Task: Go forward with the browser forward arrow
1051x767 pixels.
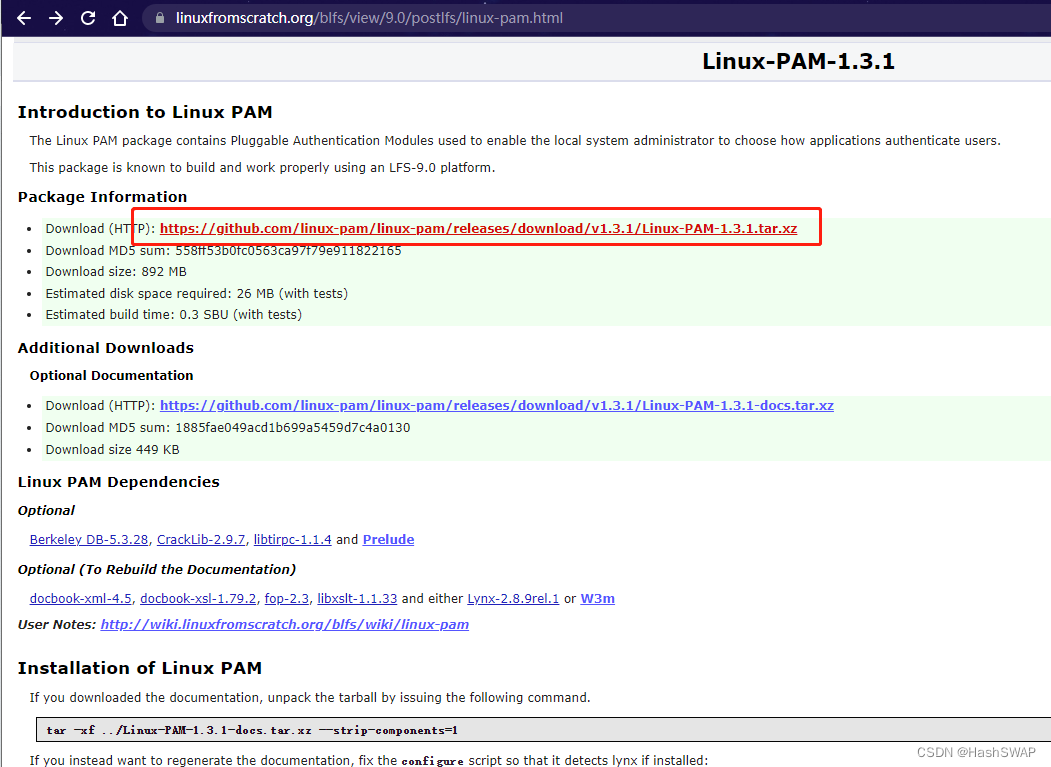Action: point(56,18)
